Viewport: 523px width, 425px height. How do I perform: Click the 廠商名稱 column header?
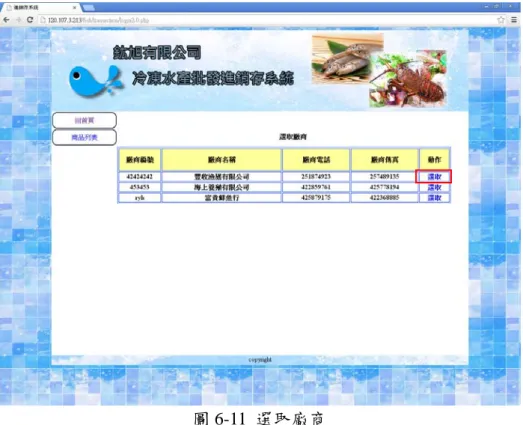tap(222, 160)
